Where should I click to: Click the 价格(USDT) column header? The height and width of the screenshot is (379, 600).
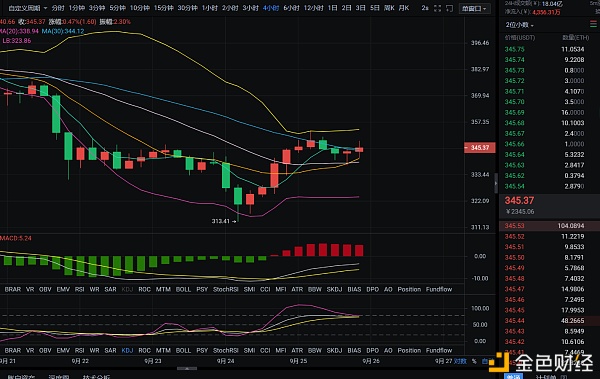point(520,38)
